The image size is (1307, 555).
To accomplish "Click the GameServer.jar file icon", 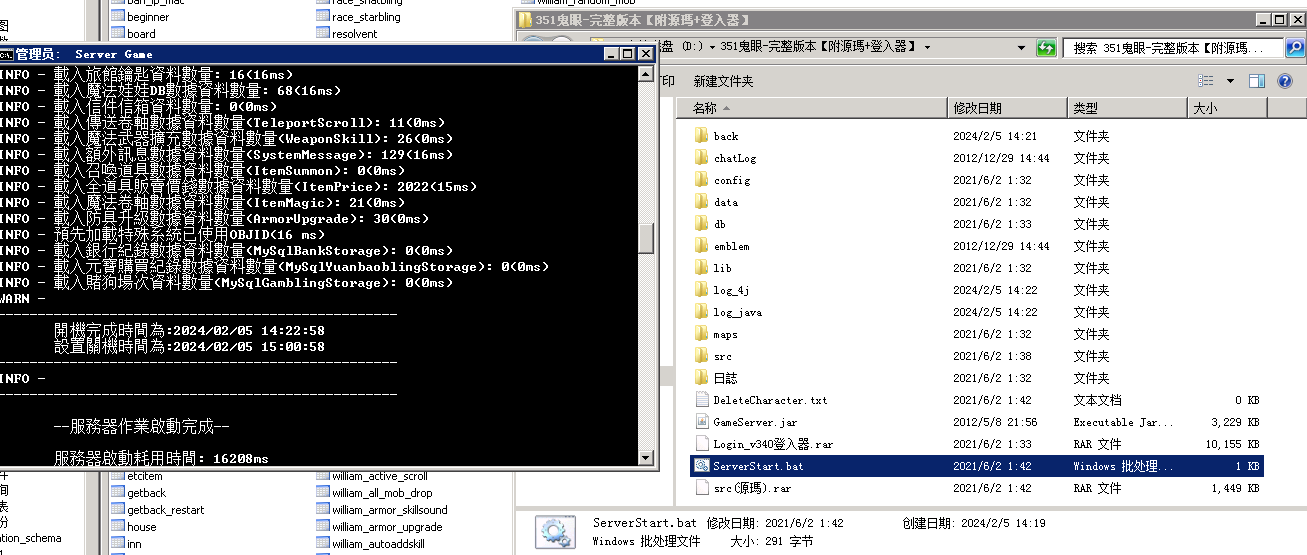I will tap(701, 422).
